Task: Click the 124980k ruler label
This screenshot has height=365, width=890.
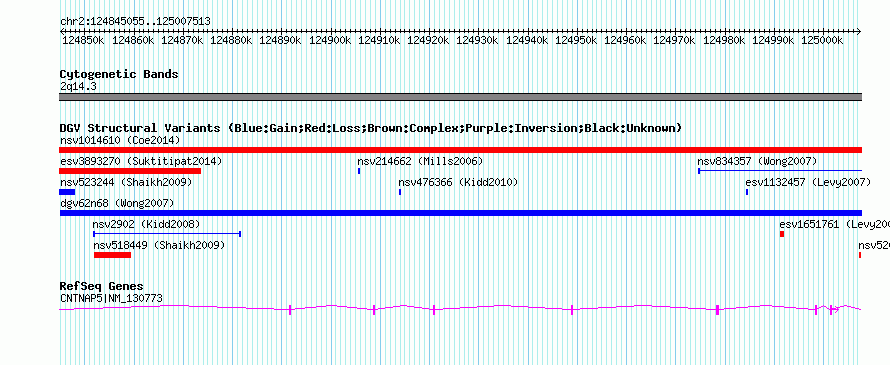Action: pos(723,40)
